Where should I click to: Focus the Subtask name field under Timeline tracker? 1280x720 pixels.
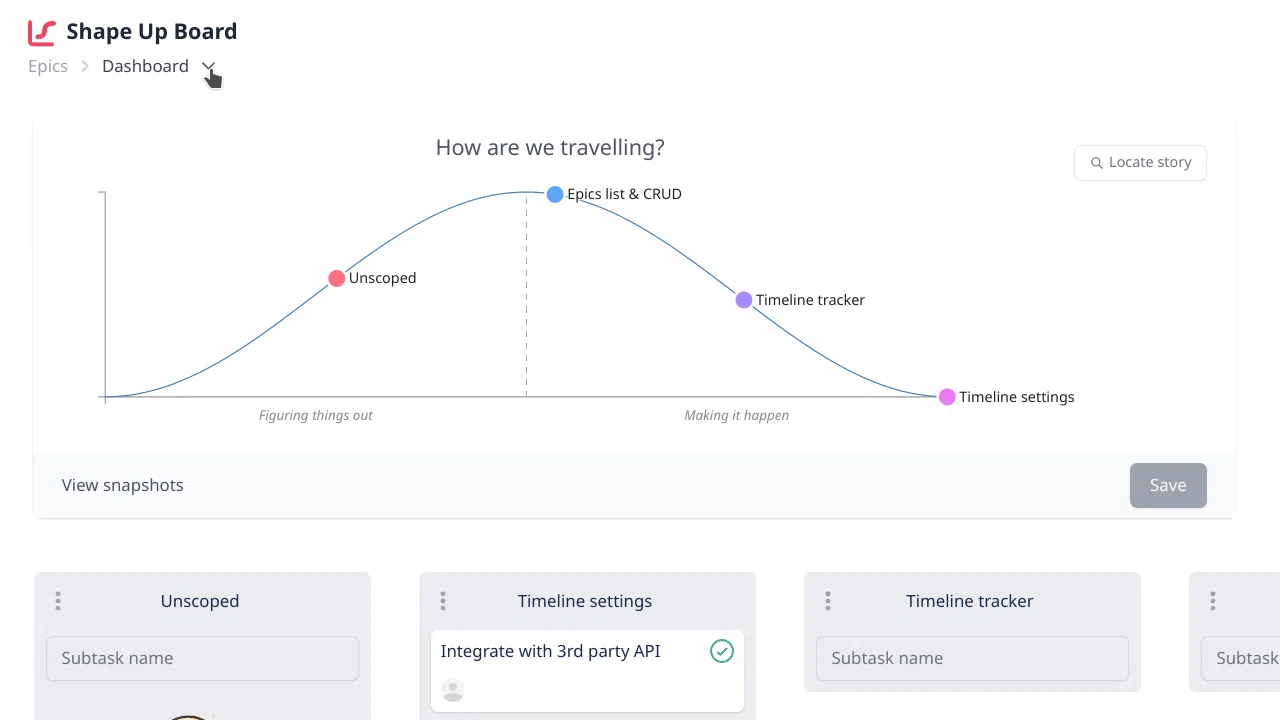coord(972,658)
